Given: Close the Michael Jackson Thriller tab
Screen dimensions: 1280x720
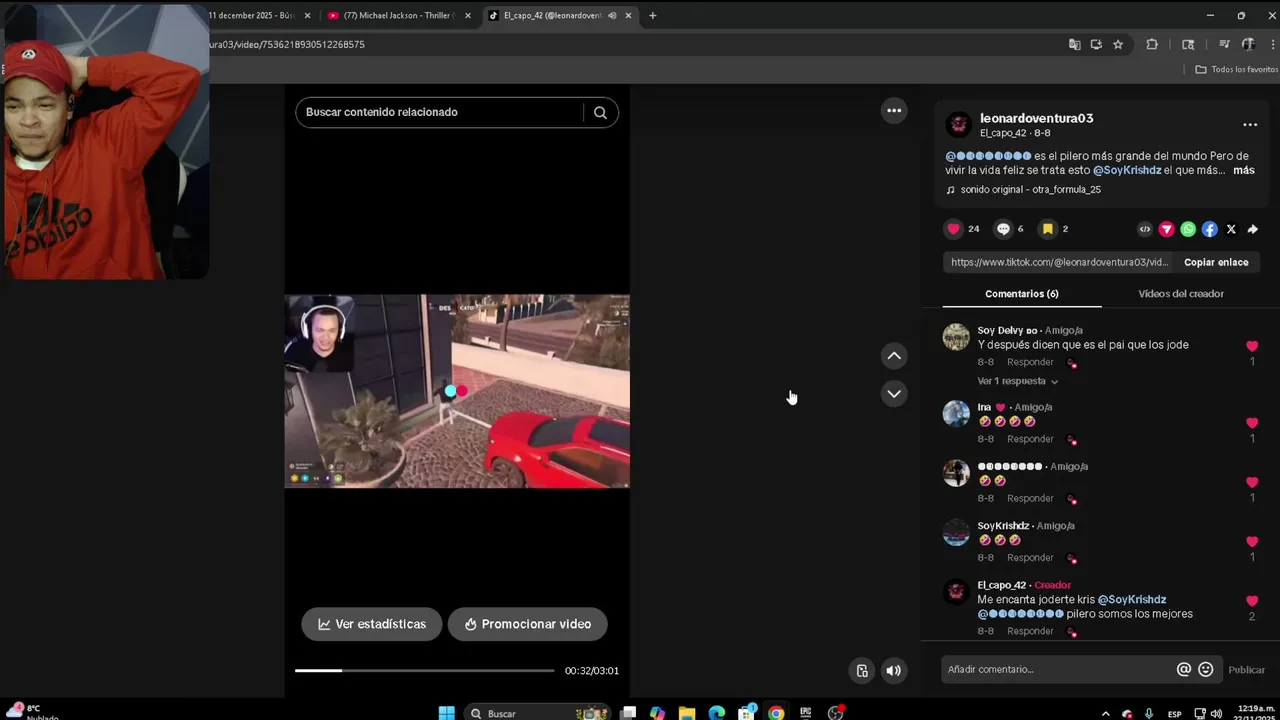Looking at the screenshot, I should click(467, 16).
